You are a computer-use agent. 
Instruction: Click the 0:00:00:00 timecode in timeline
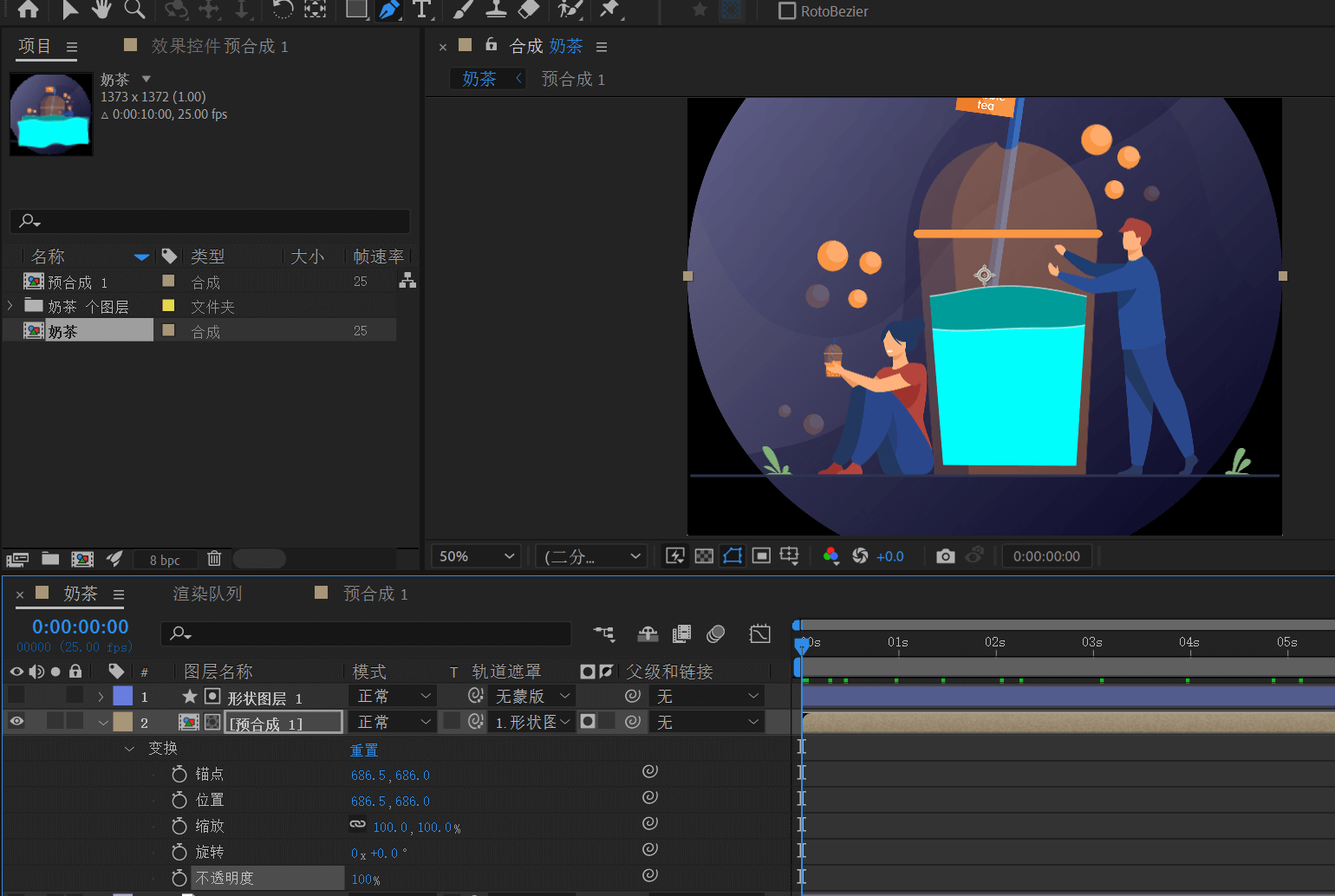pyautogui.click(x=80, y=627)
